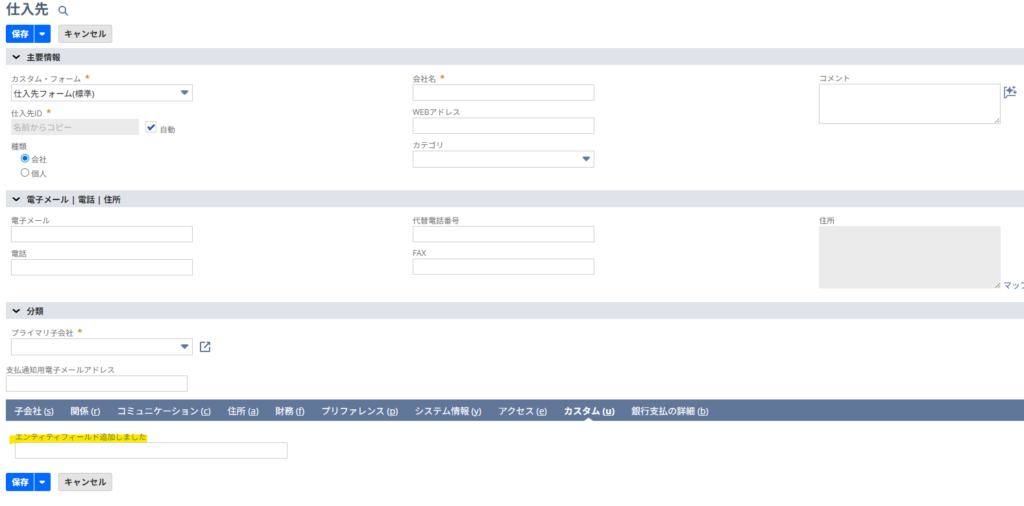Toggle the 自動 checkbox for supplier ID
1024x506 pixels.
coord(151,127)
